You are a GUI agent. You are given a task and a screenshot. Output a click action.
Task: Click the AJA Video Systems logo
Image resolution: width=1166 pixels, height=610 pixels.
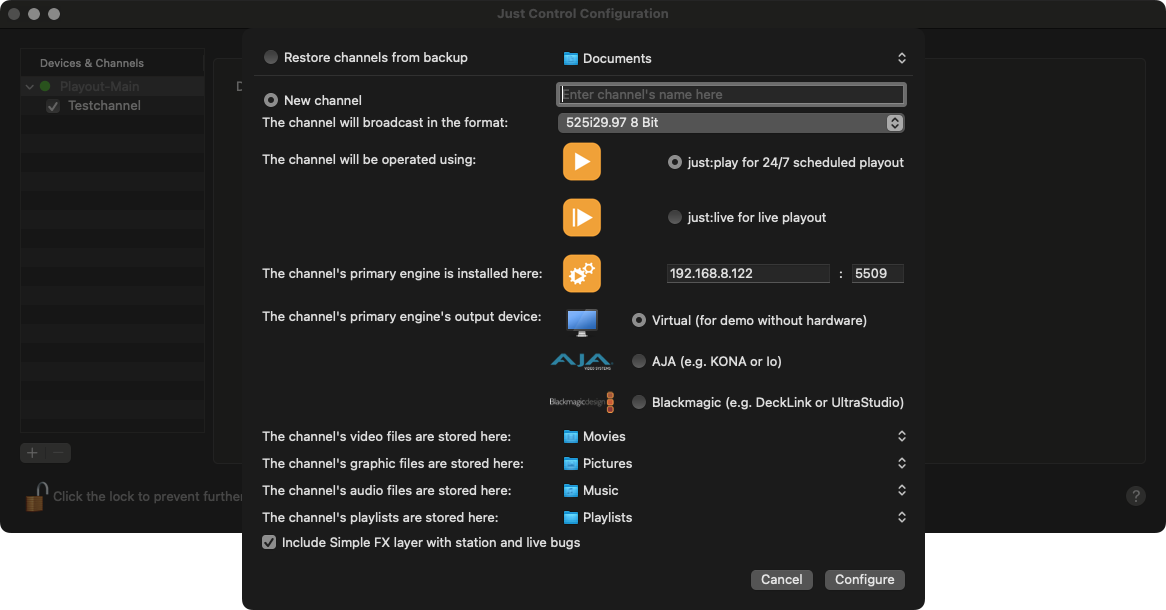point(582,362)
